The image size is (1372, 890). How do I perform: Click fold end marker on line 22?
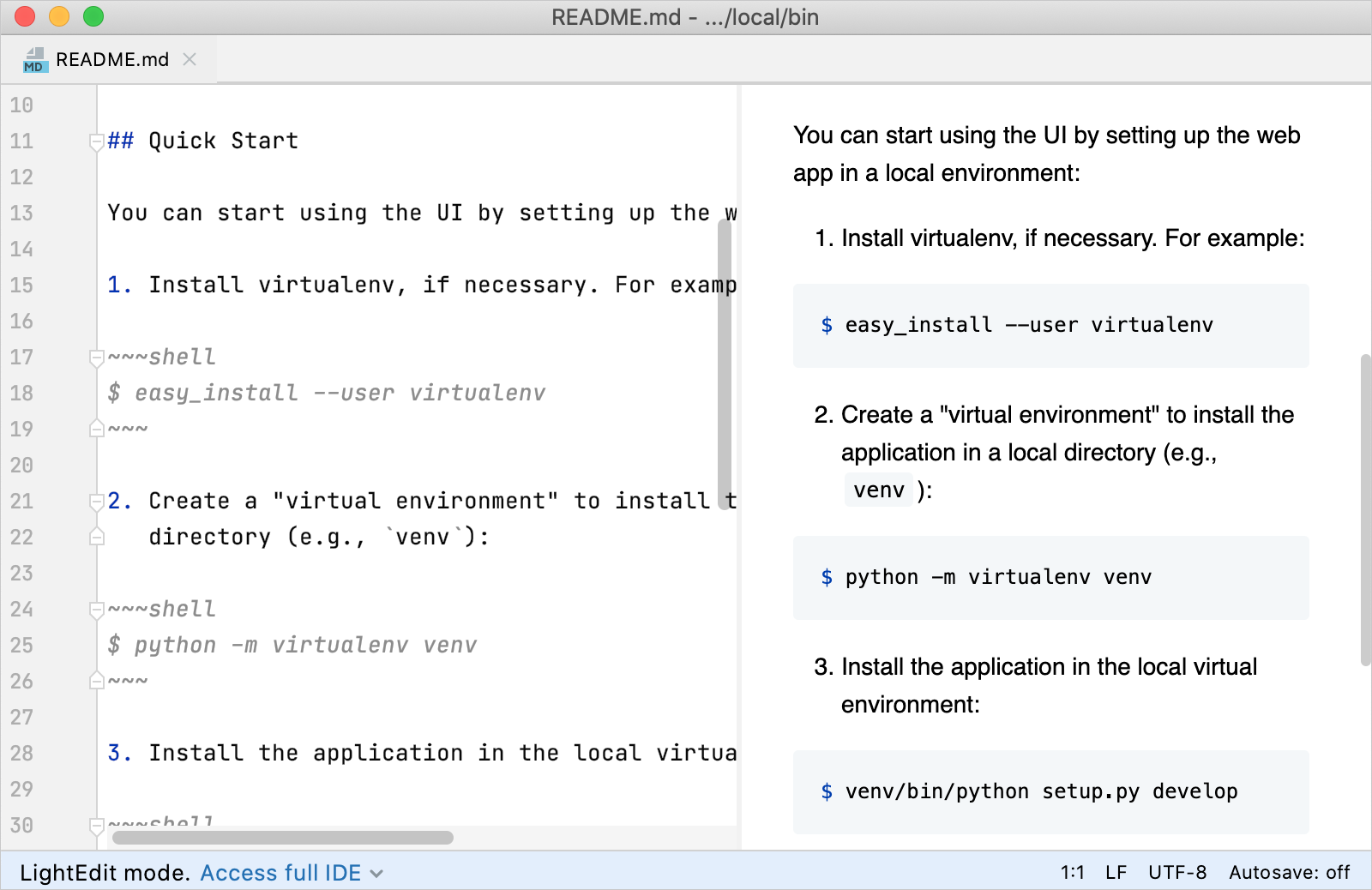click(x=96, y=538)
